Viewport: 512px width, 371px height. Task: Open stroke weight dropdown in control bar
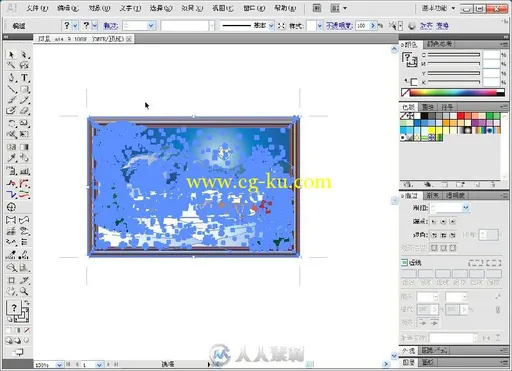click(x=151, y=25)
